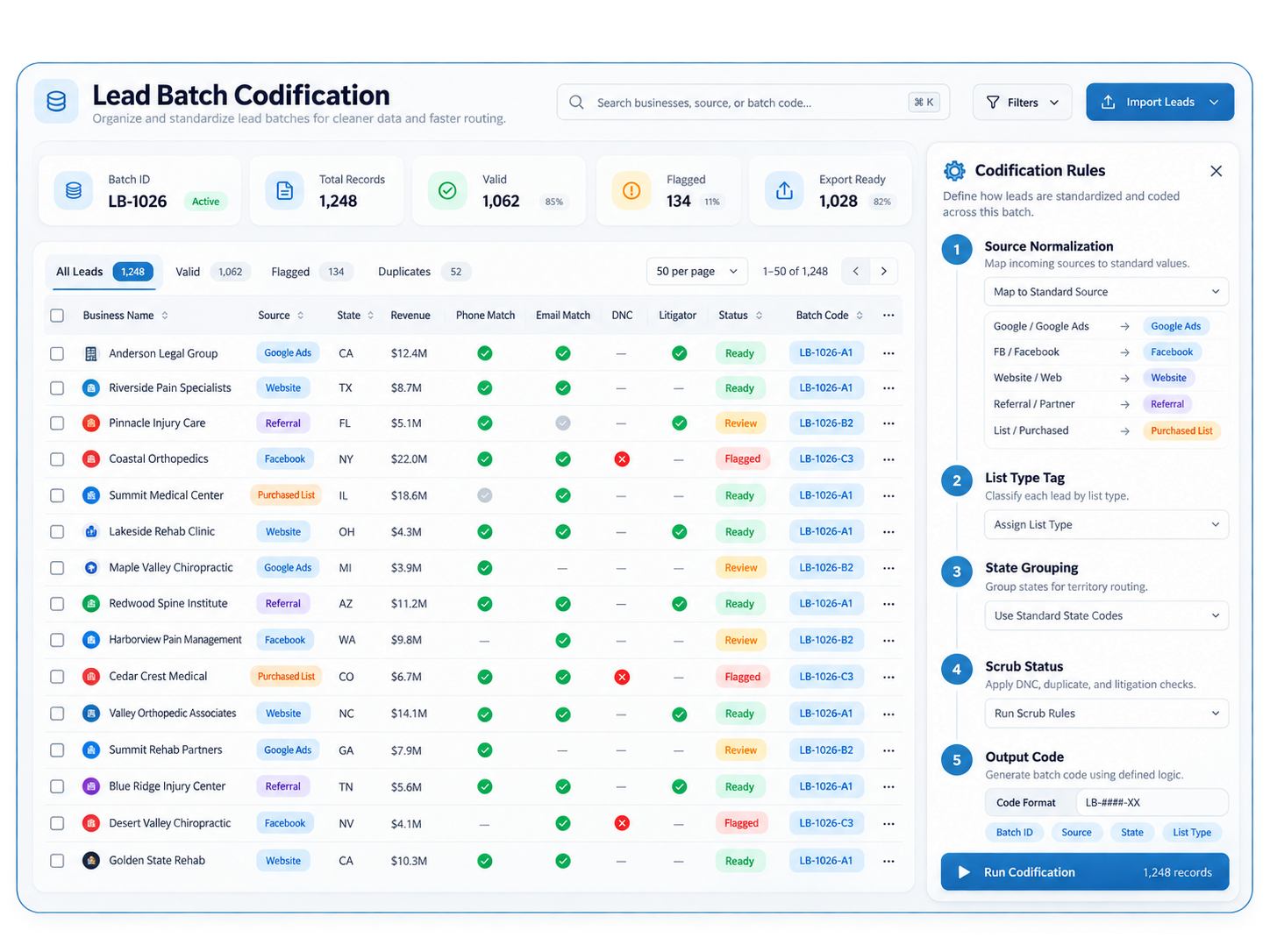The width and height of the screenshot is (1270, 952).
Task: Click the Valid checkmark card icon
Action: point(447,190)
